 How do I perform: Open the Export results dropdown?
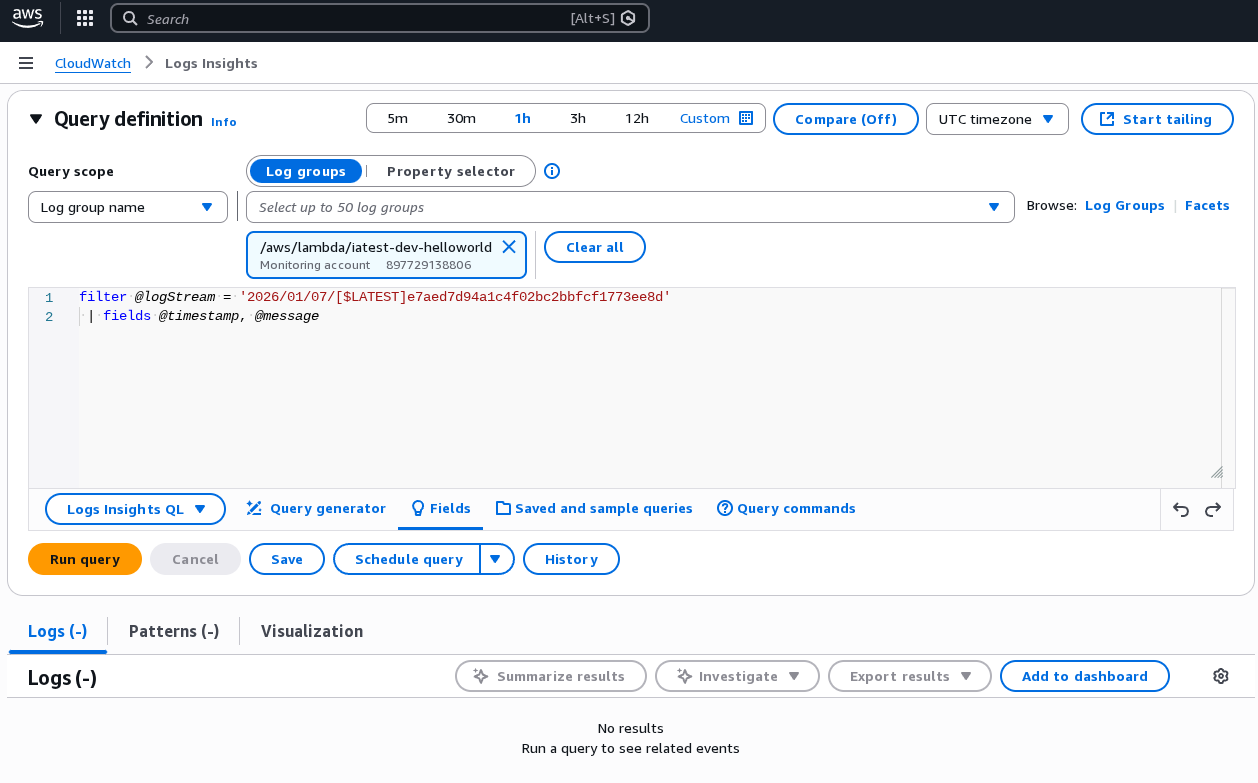(x=910, y=676)
